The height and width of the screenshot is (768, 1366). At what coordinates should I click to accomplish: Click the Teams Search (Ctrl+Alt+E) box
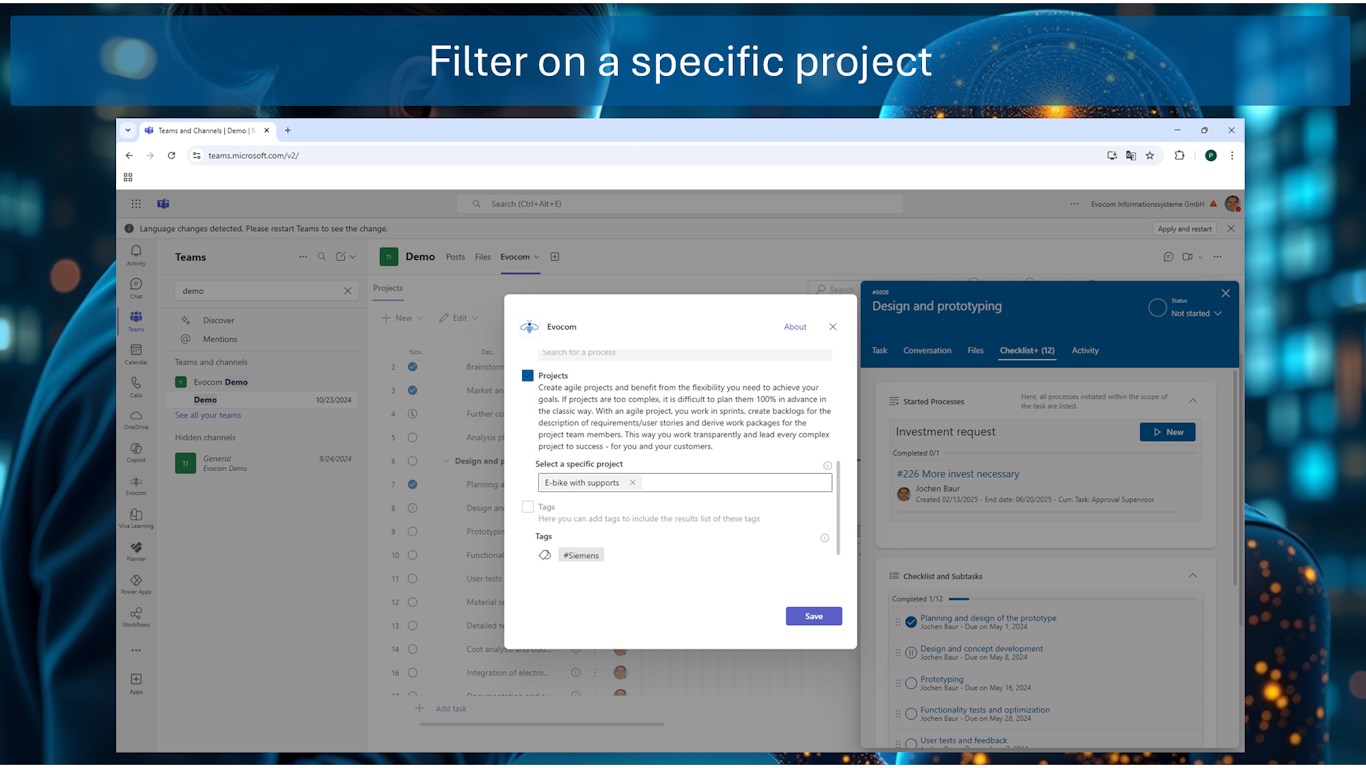pos(680,204)
